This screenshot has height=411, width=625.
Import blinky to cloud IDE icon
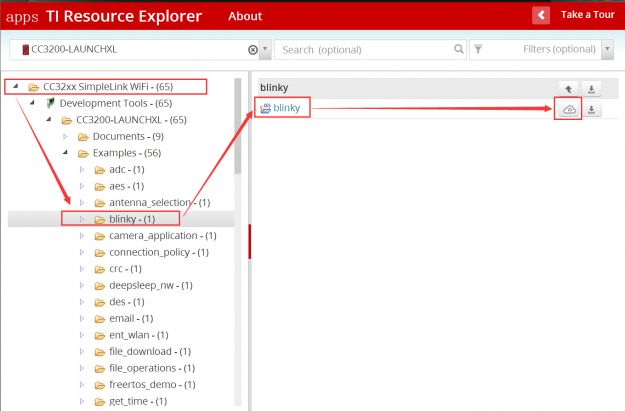click(x=569, y=109)
